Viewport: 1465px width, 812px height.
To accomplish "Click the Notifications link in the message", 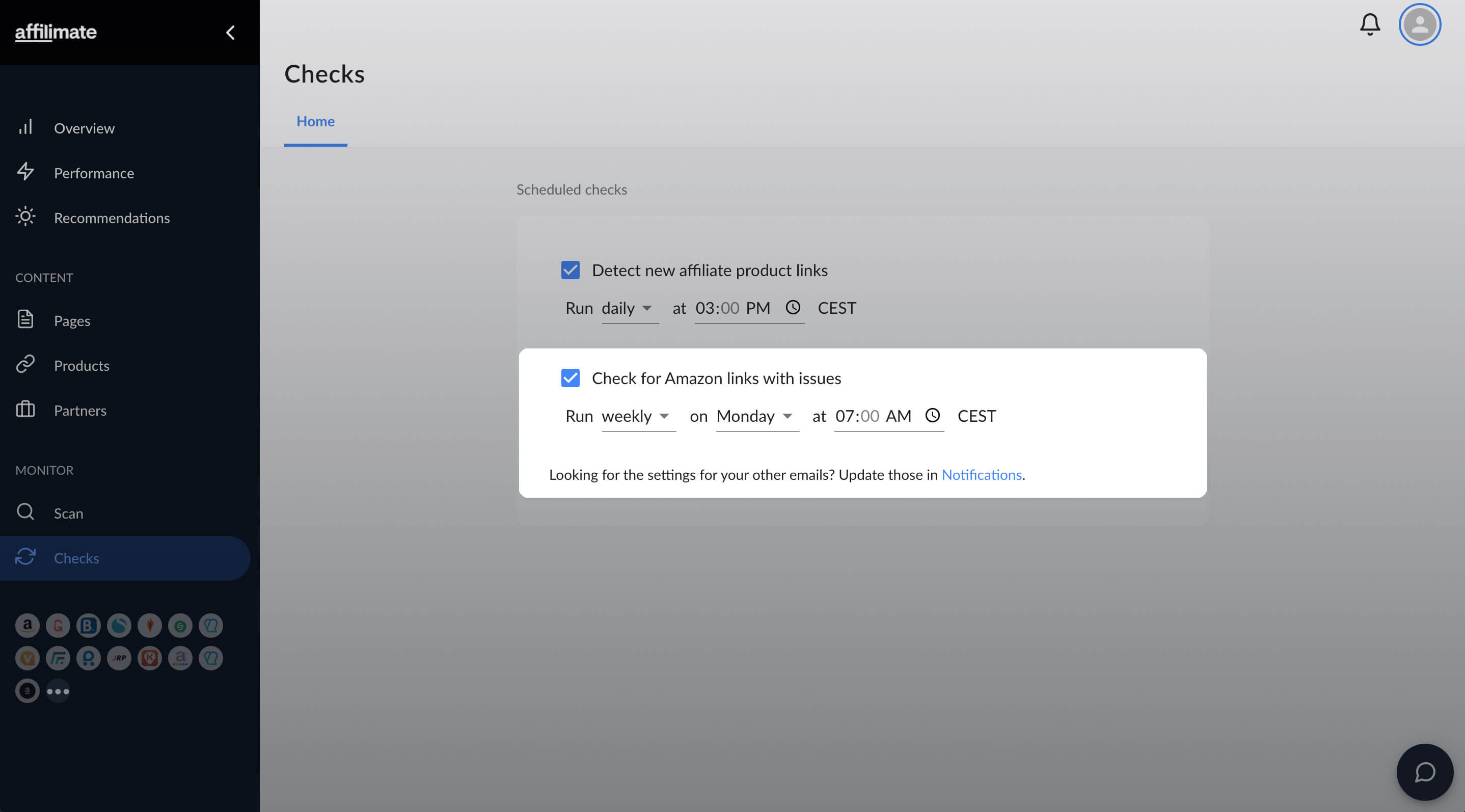I will pos(981,474).
